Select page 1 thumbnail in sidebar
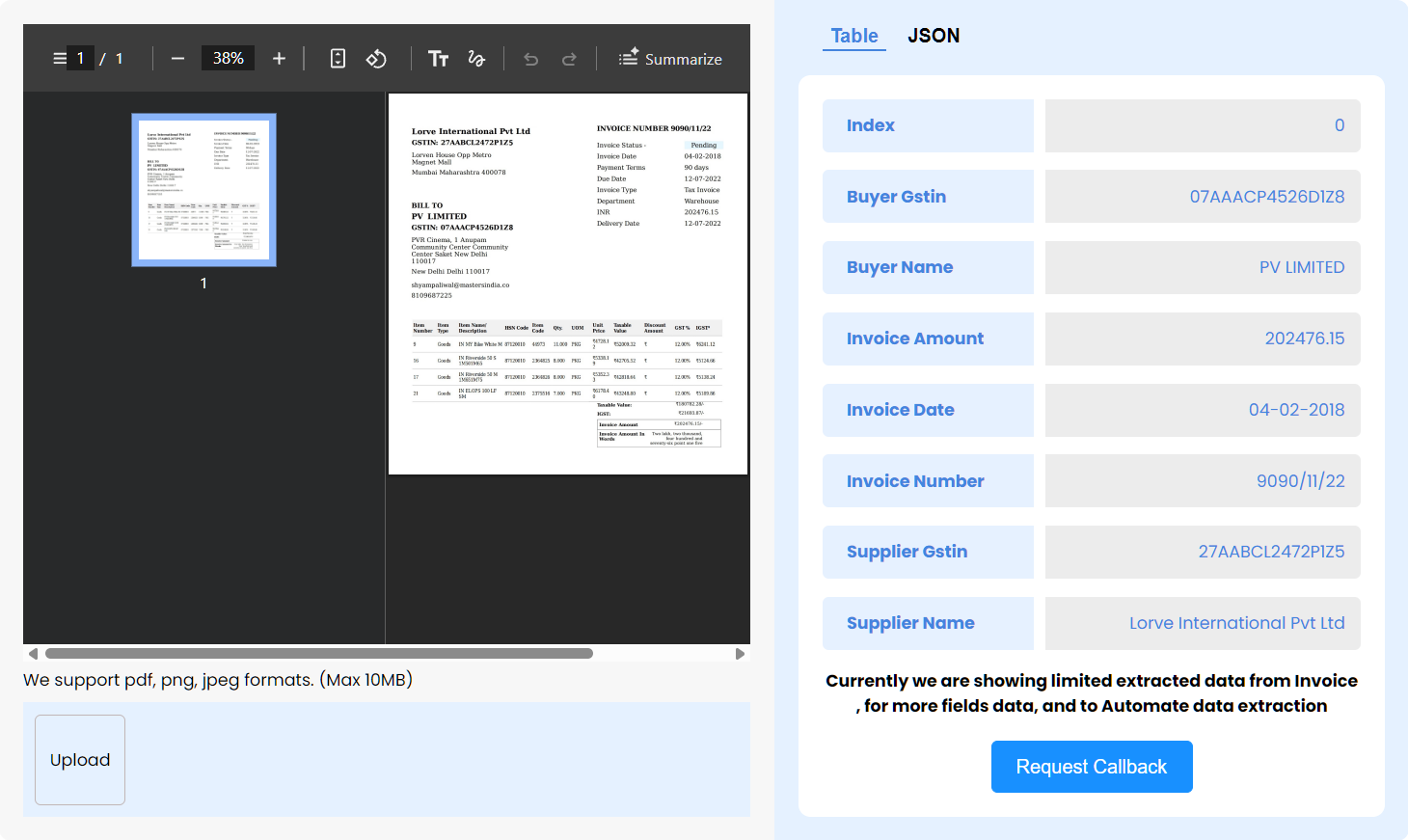 [x=203, y=190]
